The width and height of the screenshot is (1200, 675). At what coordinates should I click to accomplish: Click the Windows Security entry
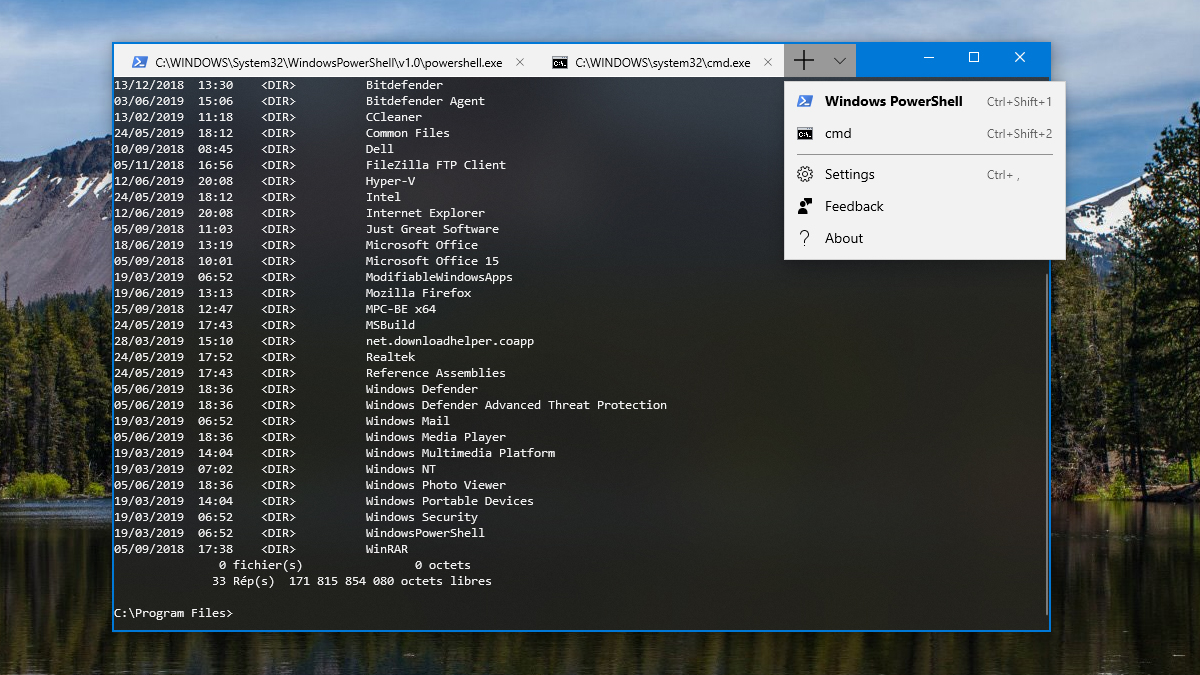[x=421, y=517]
